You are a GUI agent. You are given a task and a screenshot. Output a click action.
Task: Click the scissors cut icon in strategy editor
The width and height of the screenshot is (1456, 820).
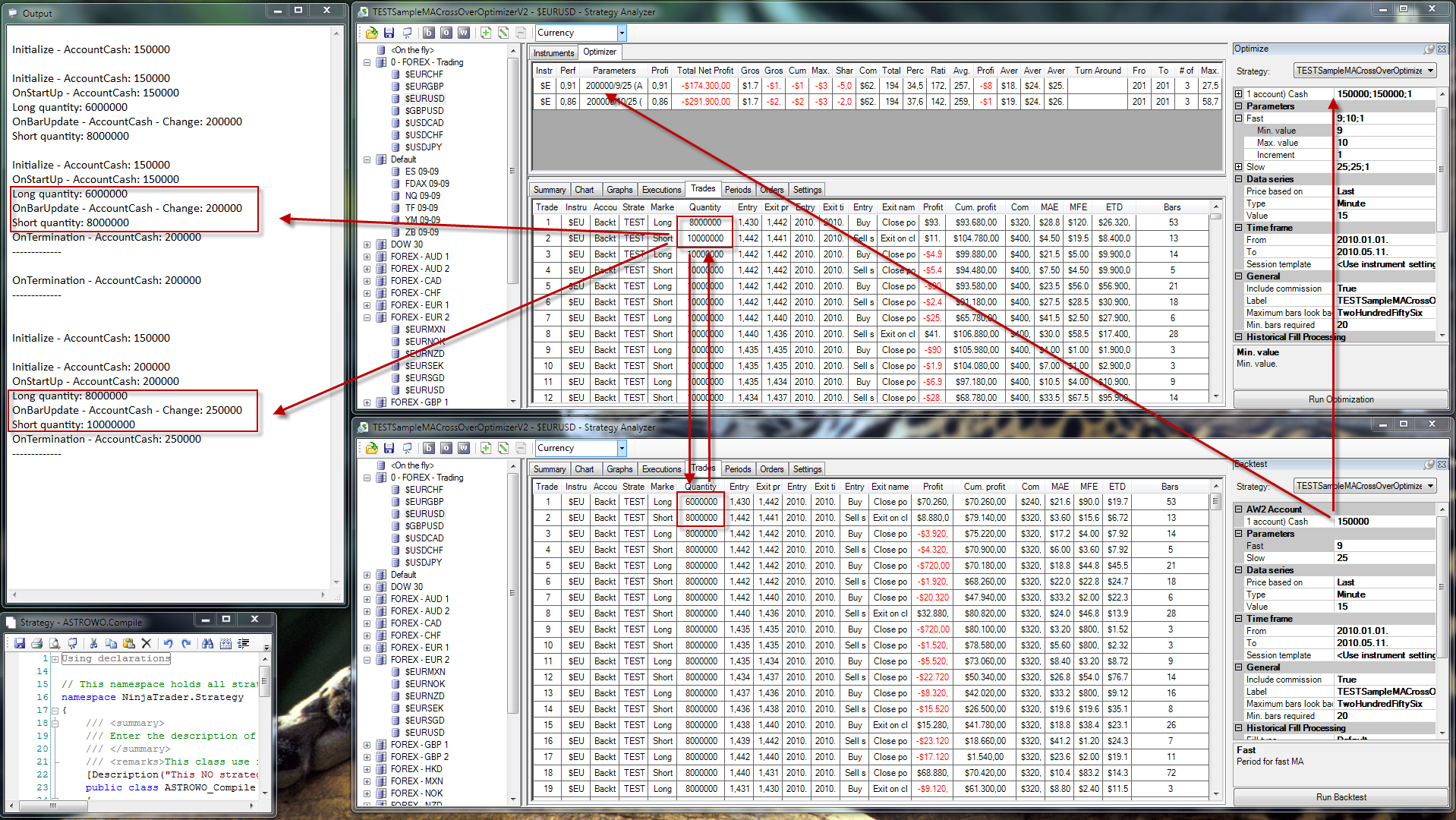tap(93, 643)
